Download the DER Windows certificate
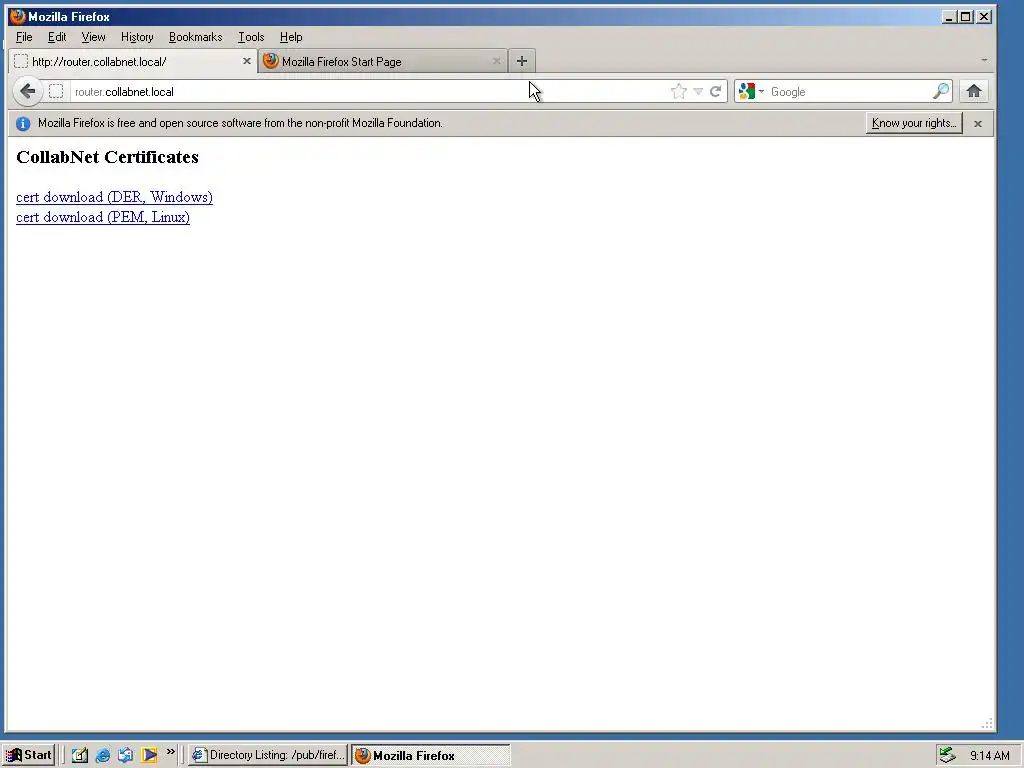This screenshot has height=768, width=1024. click(114, 197)
